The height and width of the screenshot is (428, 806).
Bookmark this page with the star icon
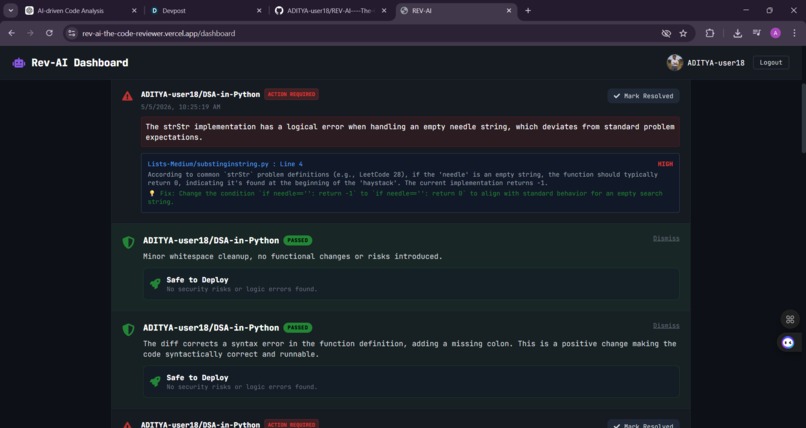coord(683,33)
